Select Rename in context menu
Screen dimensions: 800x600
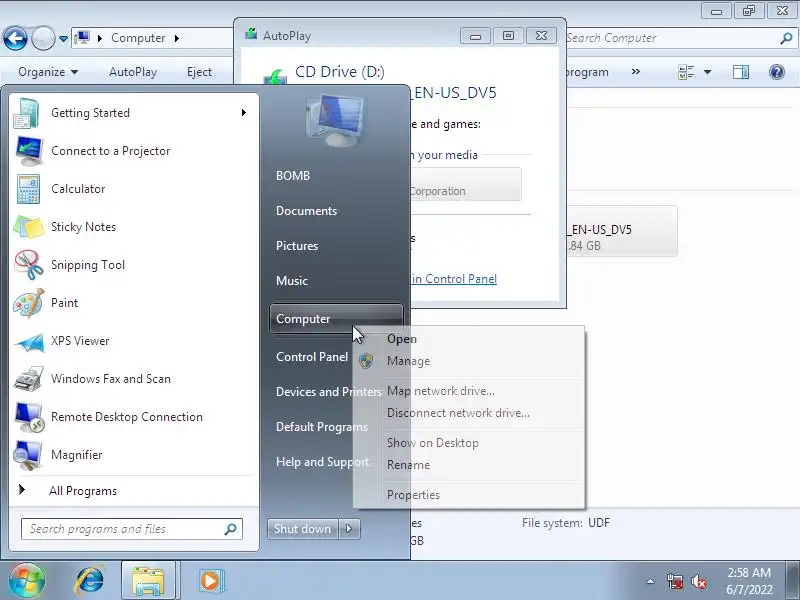point(469,465)
